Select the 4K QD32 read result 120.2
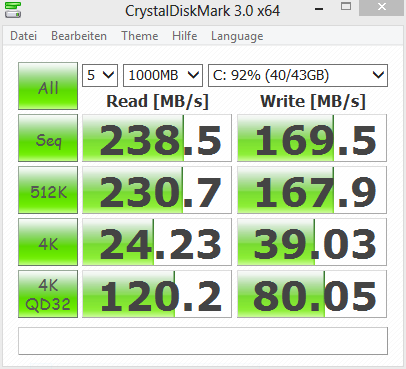The image size is (406, 369). click(157, 294)
